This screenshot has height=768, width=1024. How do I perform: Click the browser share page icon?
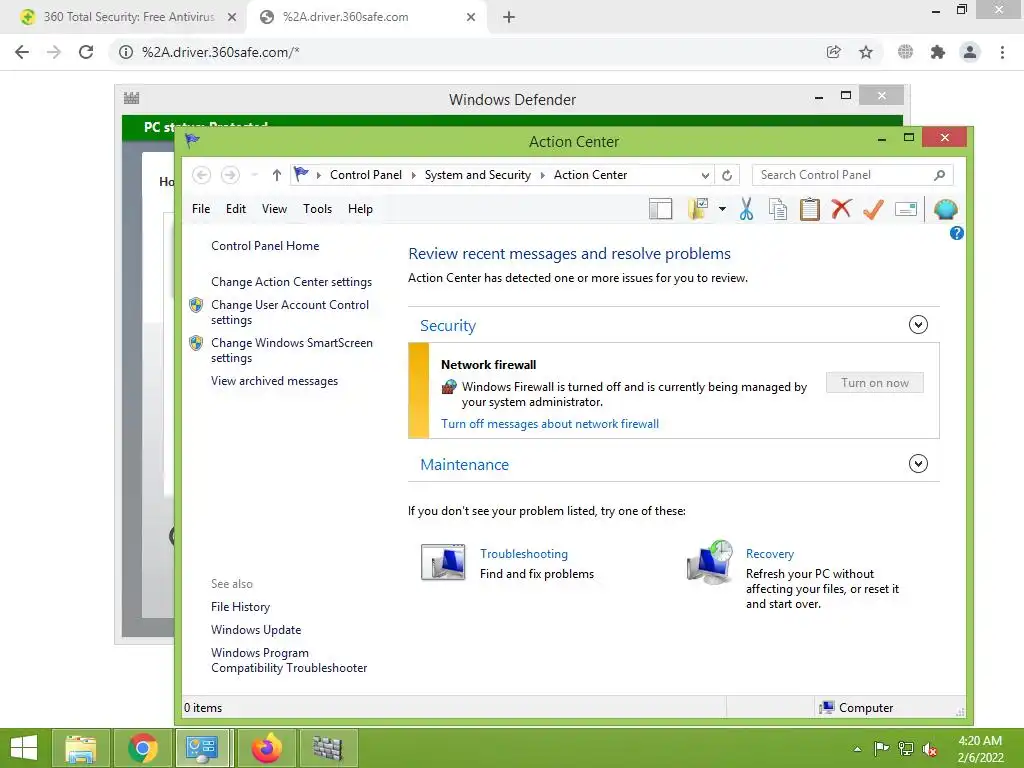pyautogui.click(x=833, y=52)
